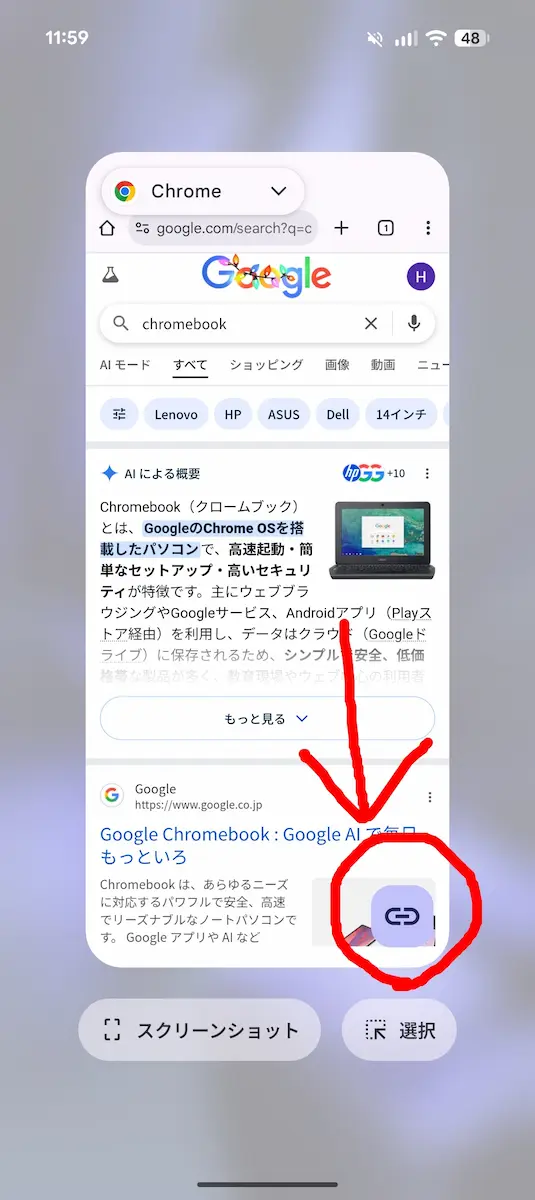This screenshot has width=535, height=1200.
Task: Start voice search with the microphone icon
Action: 414,323
